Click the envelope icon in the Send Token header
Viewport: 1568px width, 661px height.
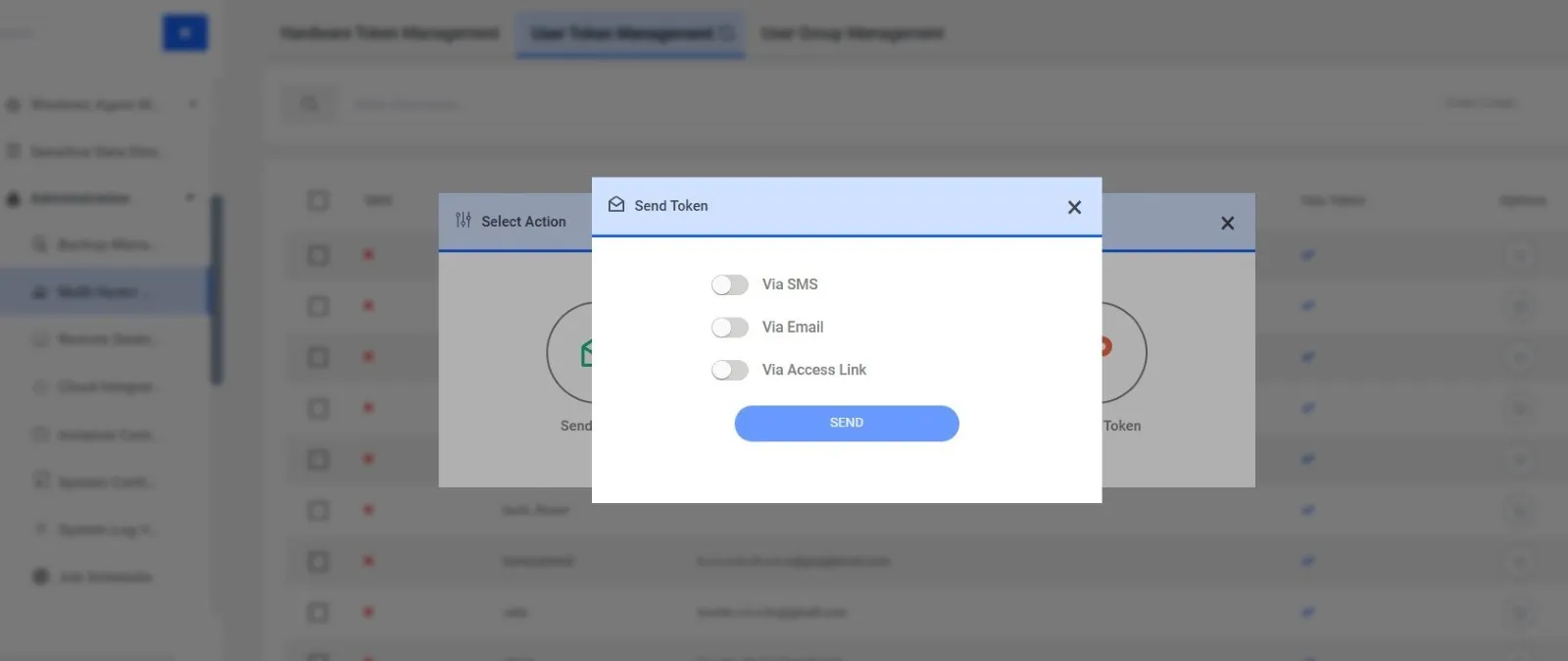616,205
